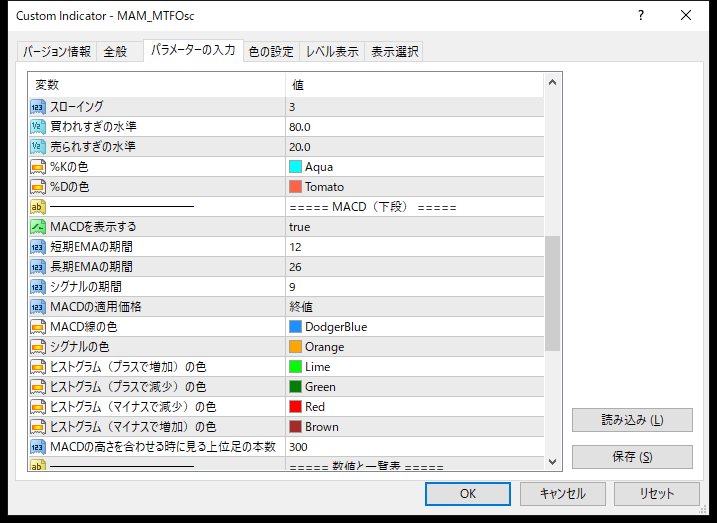Click the integer icon beside 長期EMAの期間
This screenshot has width=717, height=523.
click(x=38, y=267)
